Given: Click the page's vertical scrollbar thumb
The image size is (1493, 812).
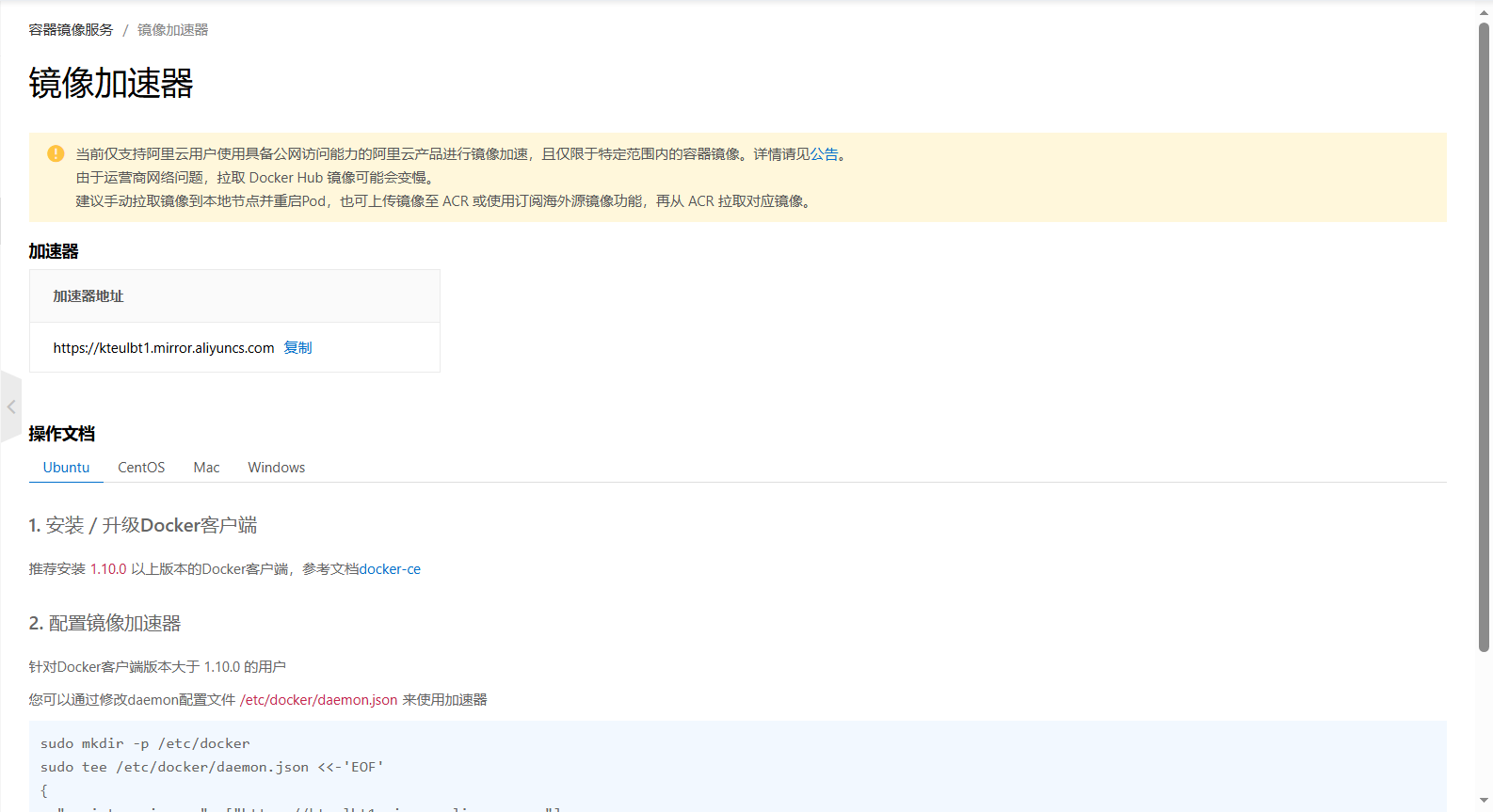Looking at the screenshot, I should tap(1484, 336).
